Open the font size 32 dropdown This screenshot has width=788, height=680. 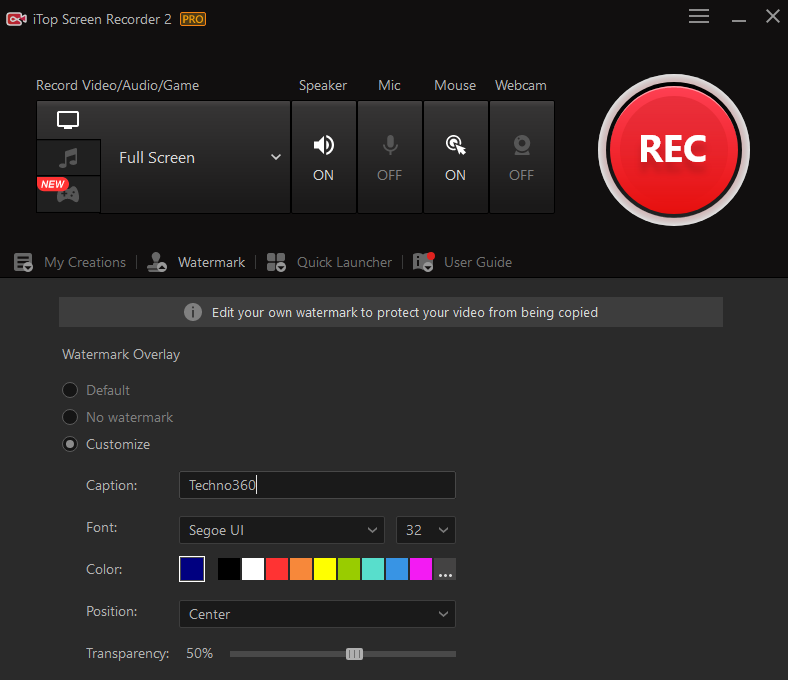(x=425, y=529)
